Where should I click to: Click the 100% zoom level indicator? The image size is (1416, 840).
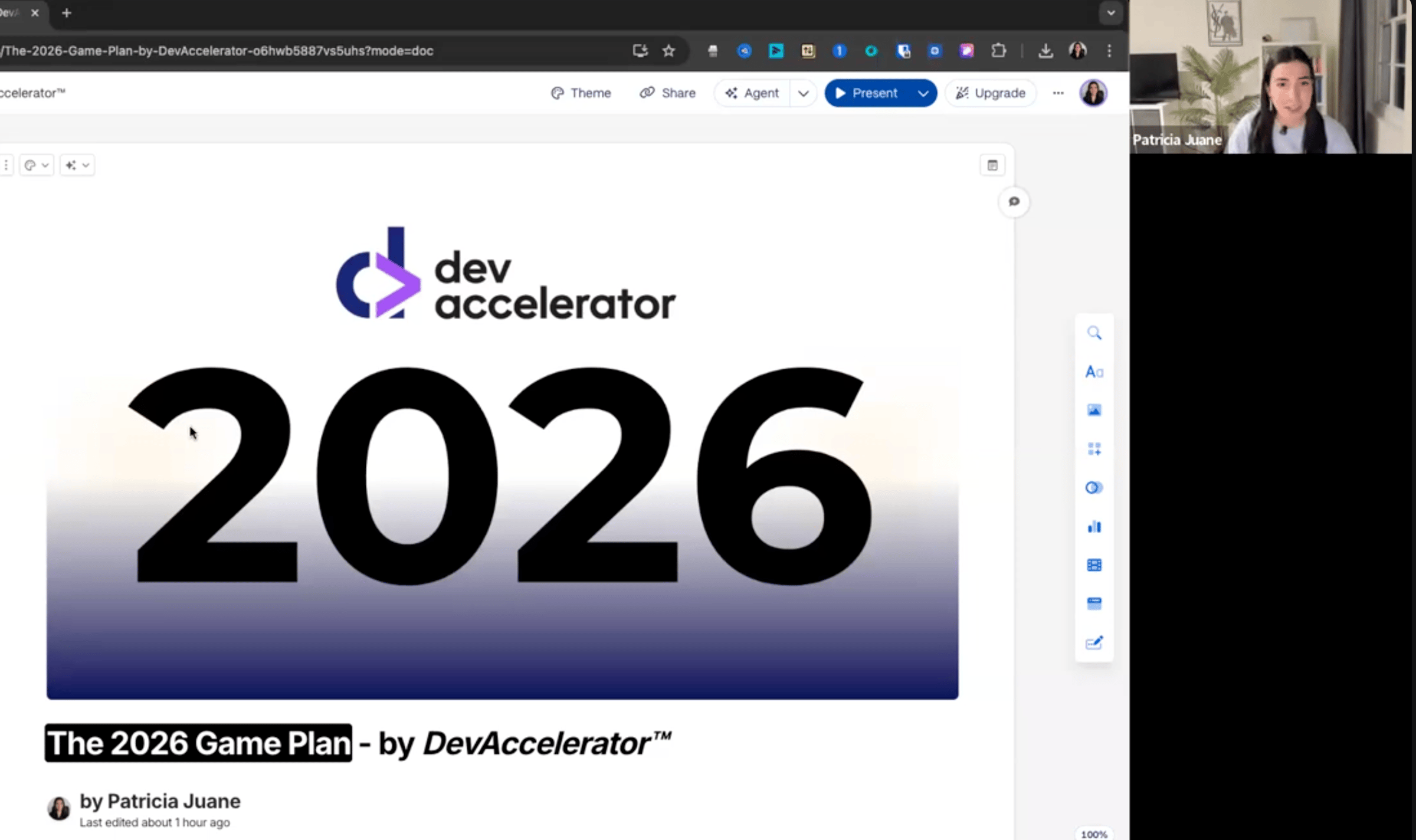tap(1093, 834)
